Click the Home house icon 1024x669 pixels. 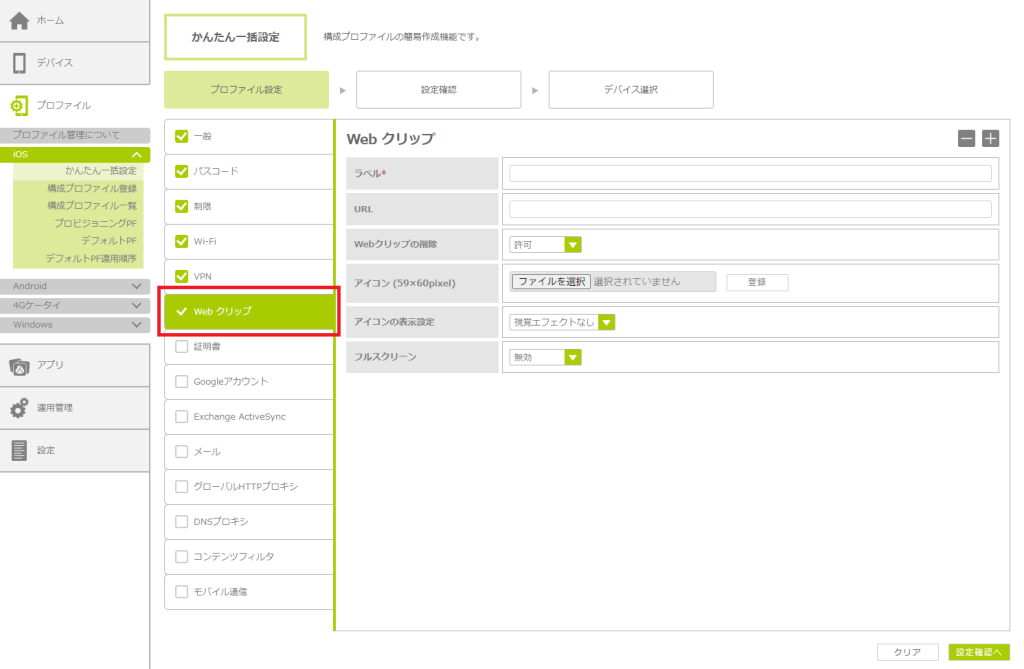coord(20,21)
